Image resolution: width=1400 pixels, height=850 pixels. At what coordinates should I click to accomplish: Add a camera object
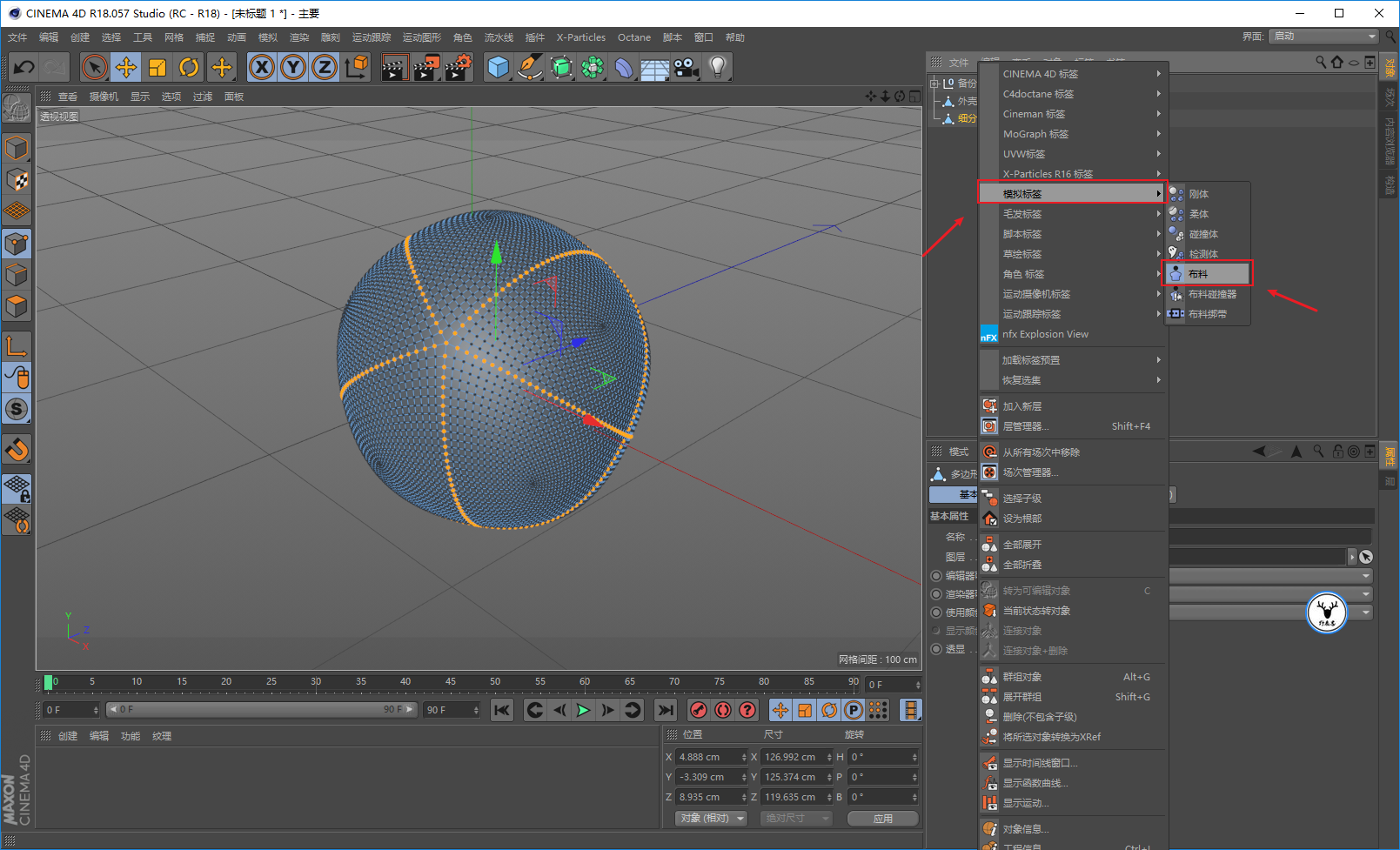[687, 67]
